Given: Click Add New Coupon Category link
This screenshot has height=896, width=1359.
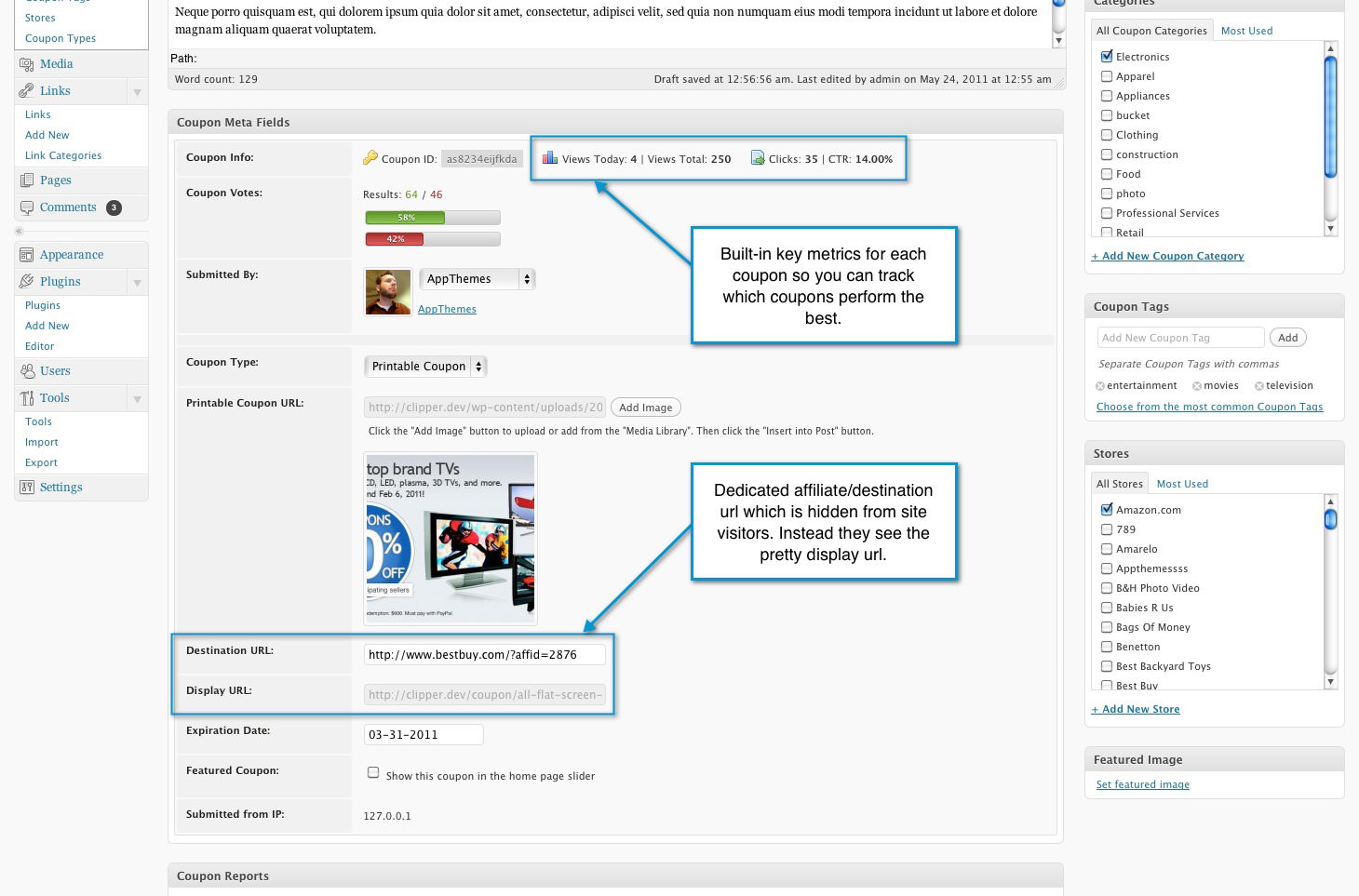Looking at the screenshot, I should [1167, 256].
